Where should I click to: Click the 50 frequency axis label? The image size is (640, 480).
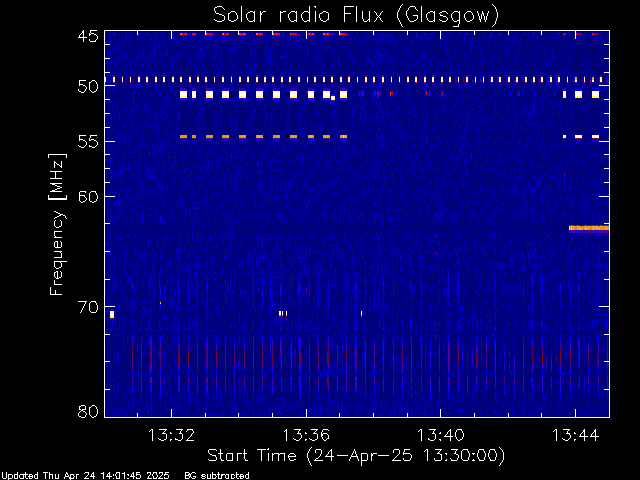(x=88, y=87)
